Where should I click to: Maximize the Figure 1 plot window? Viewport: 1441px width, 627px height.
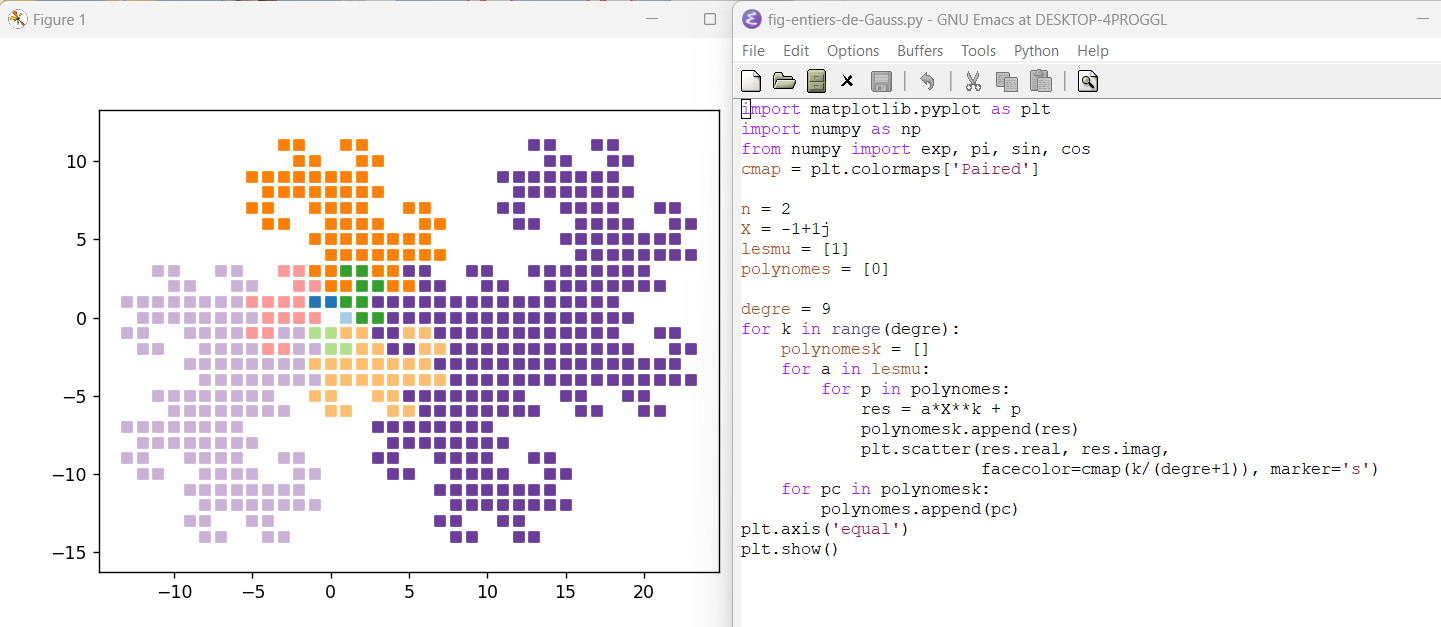click(x=710, y=19)
